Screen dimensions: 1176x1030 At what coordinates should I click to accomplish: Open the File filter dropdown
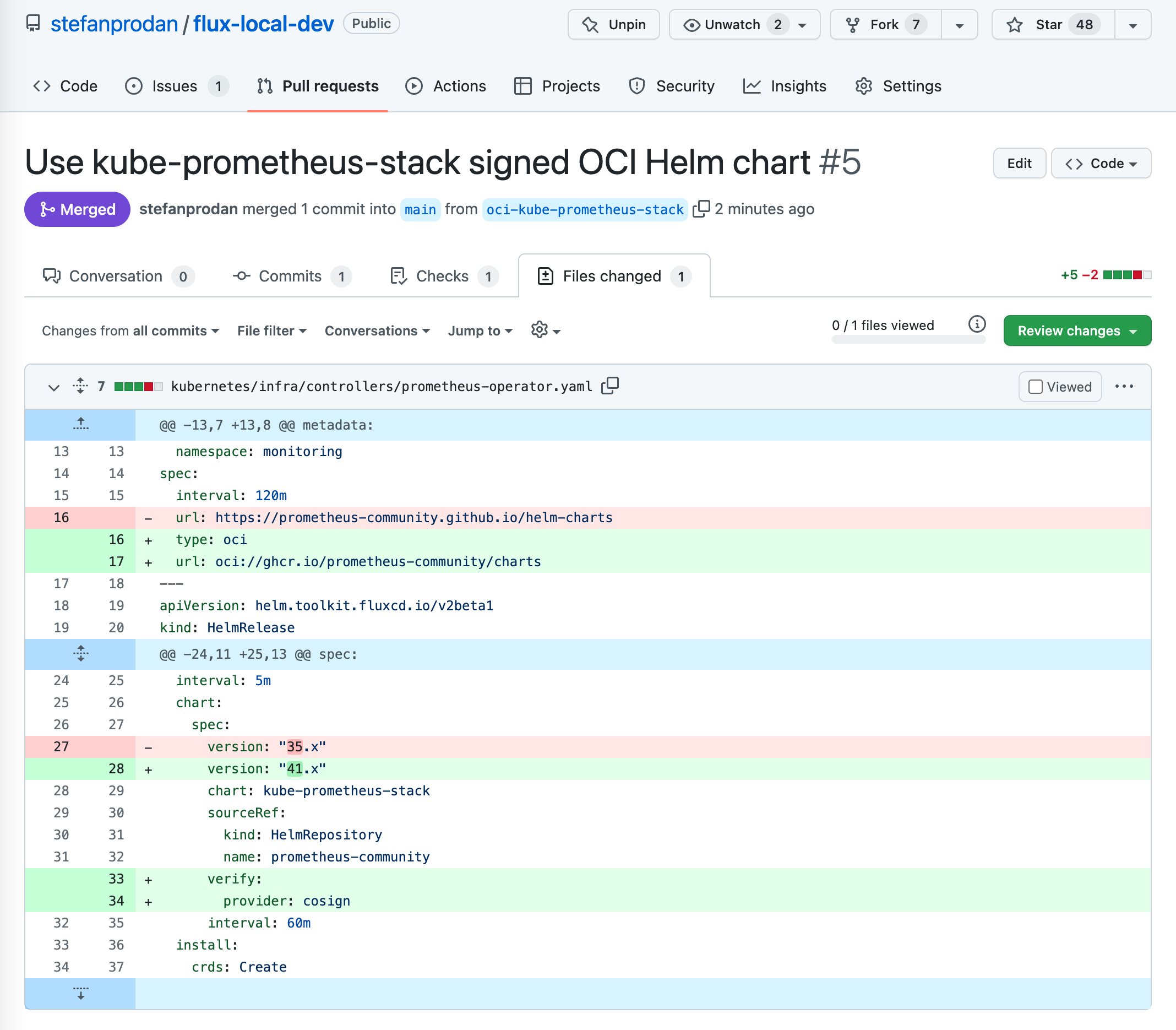pos(272,330)
